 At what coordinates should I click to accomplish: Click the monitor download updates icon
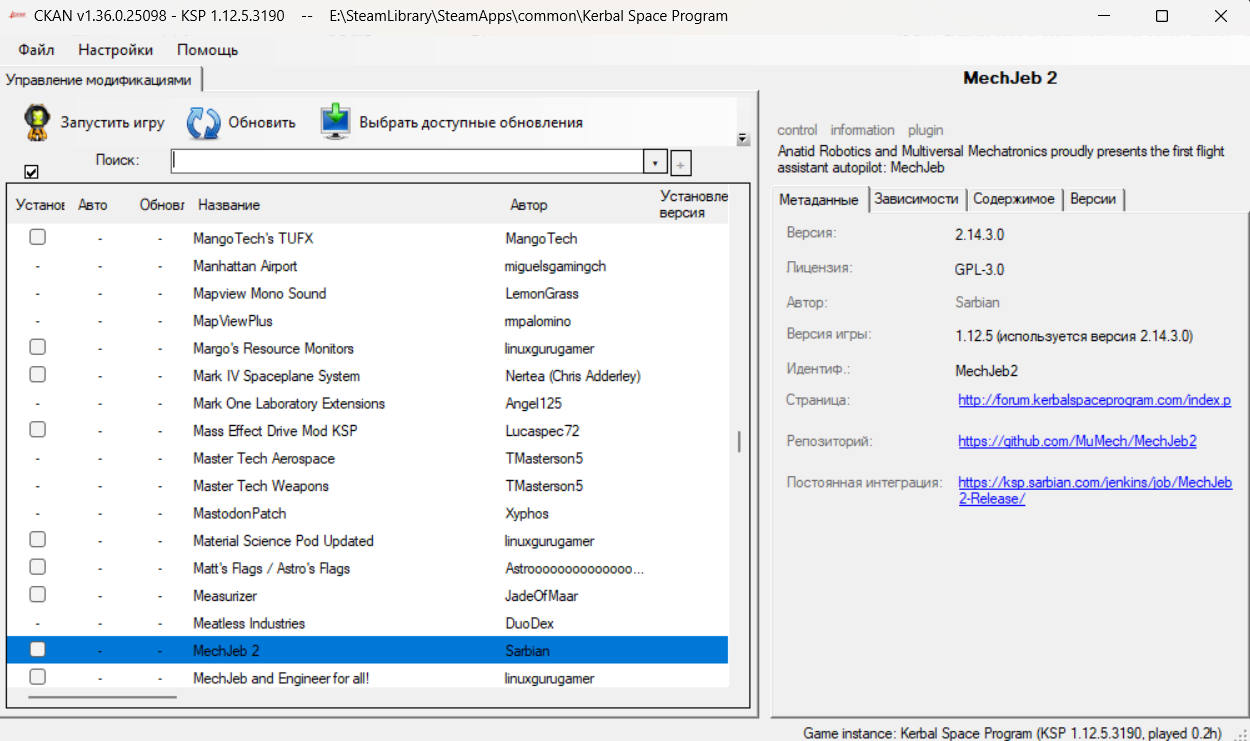click(335, 122)
